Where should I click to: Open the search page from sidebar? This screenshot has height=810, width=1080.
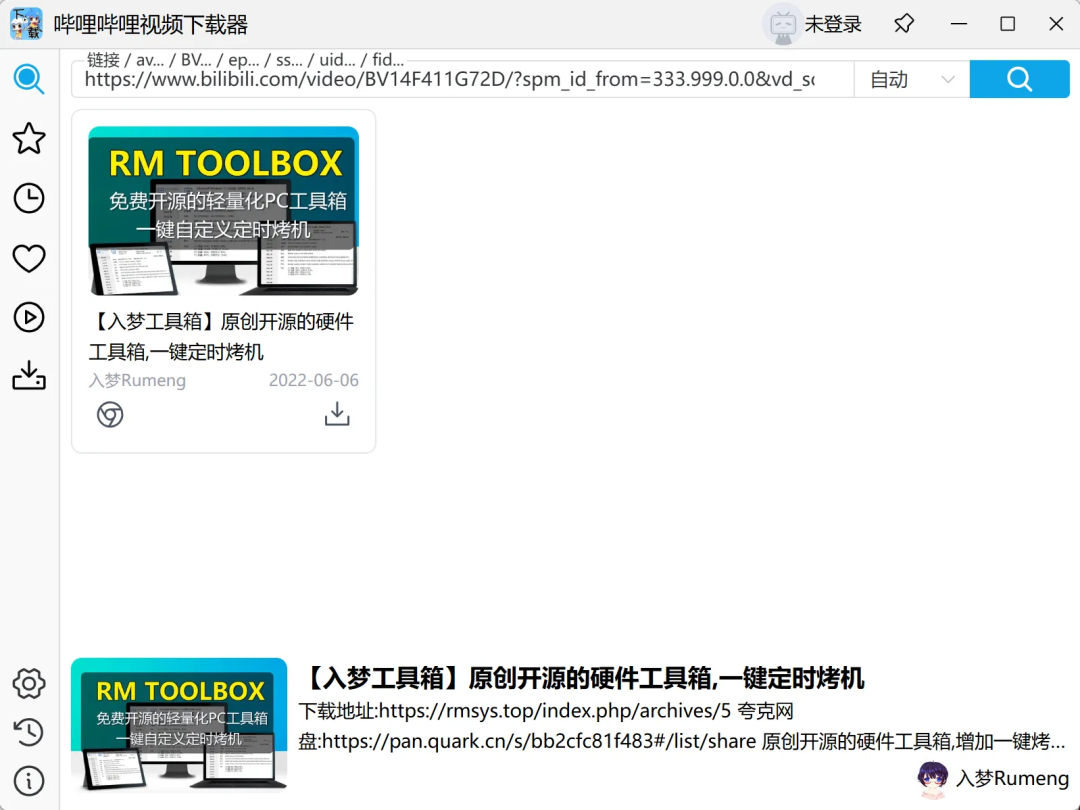tap(29, 79)
